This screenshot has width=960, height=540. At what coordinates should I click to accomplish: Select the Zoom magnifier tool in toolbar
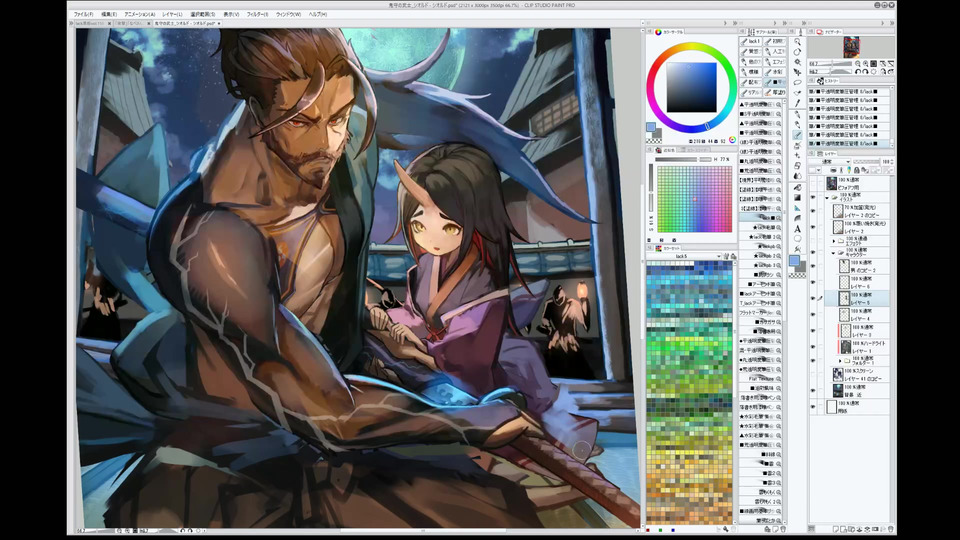(x=797, y=42)
